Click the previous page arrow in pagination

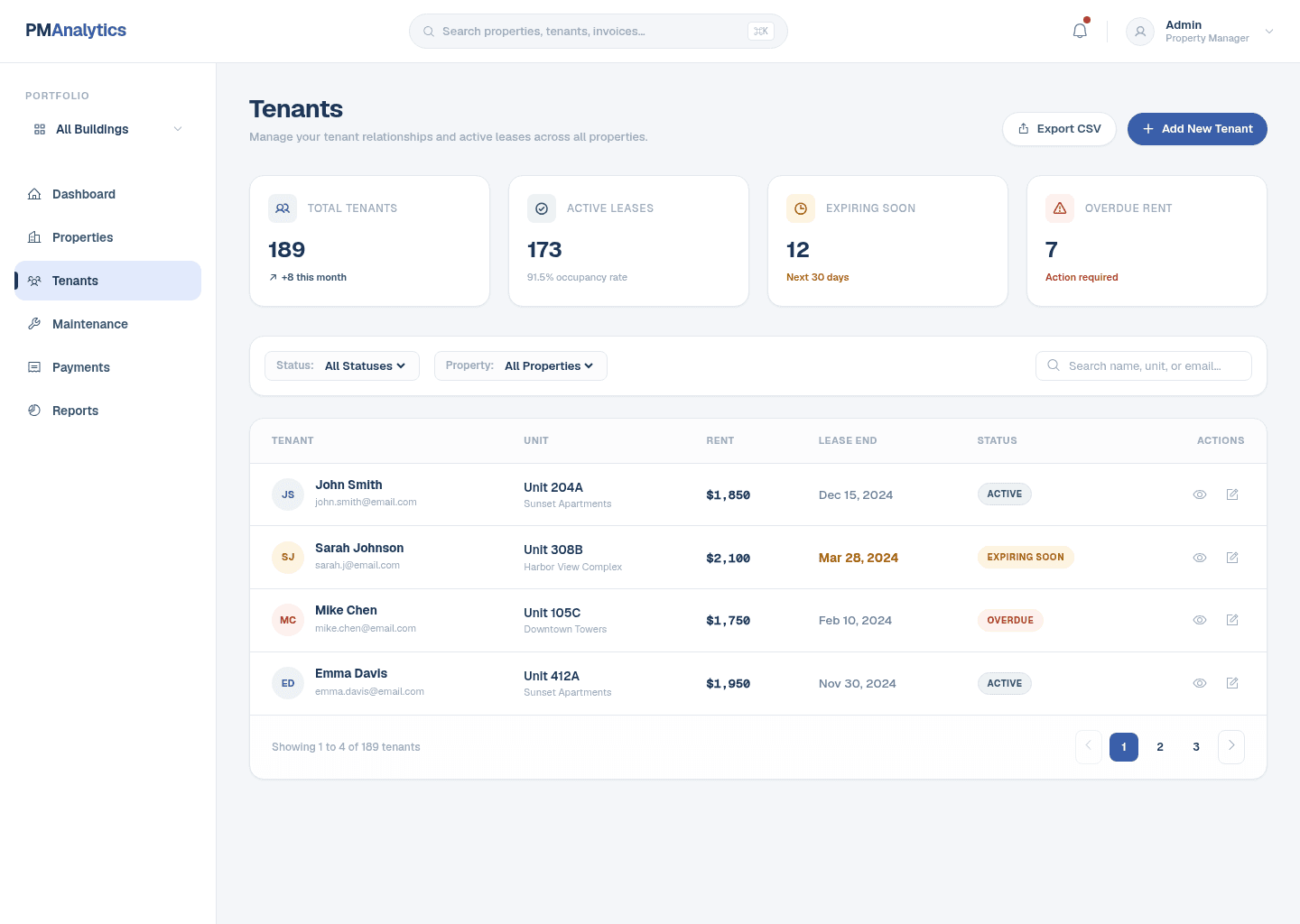click(1089, 746)
